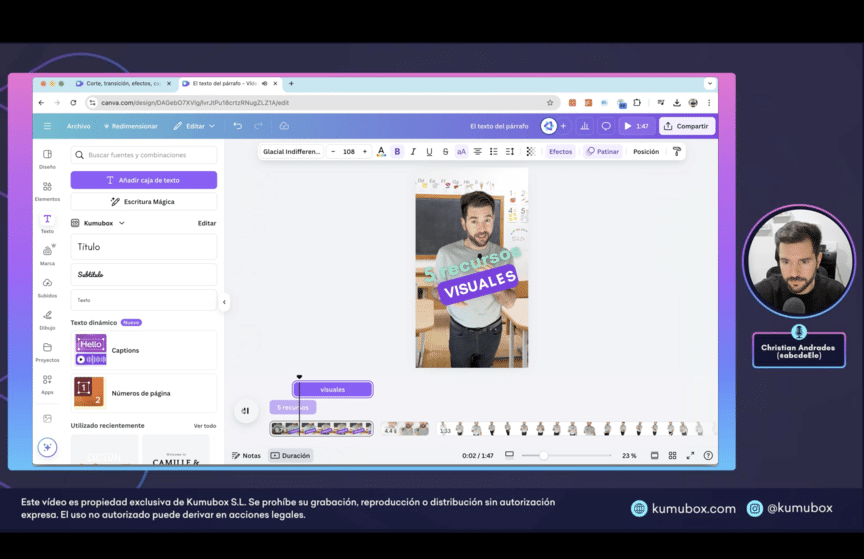Screen dimensions: 864x559
Task: Click the Magic assistant sparkle button
Action: coord(47,447)
